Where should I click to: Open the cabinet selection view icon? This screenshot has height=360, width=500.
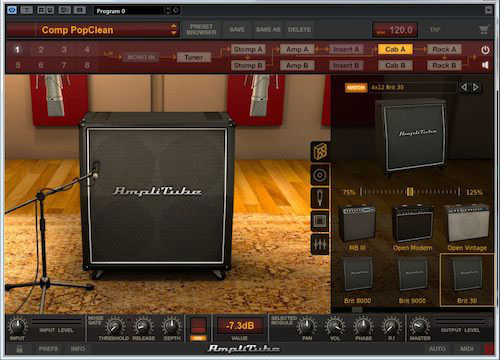pyautogui.click(x=320, y=152)
